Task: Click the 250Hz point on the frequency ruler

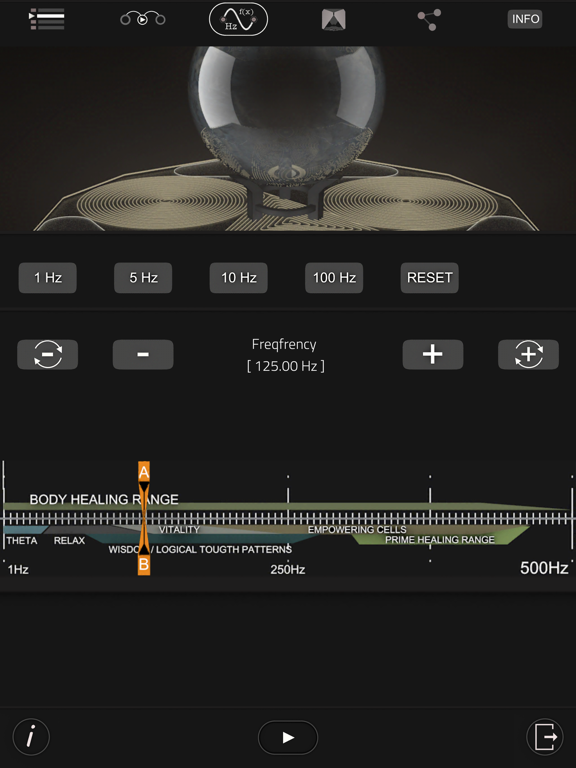Action: point(288,570)
